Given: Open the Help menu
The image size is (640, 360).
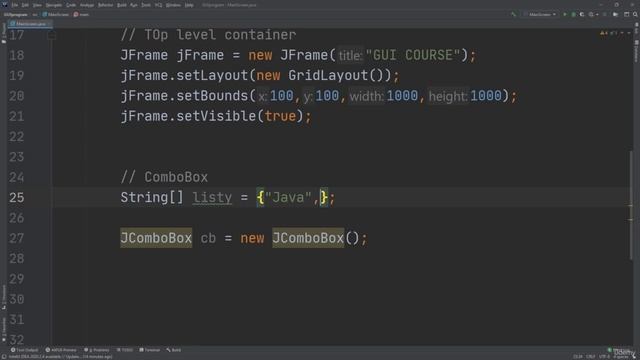Looking at the screenshot, I should tap(189, 5).
